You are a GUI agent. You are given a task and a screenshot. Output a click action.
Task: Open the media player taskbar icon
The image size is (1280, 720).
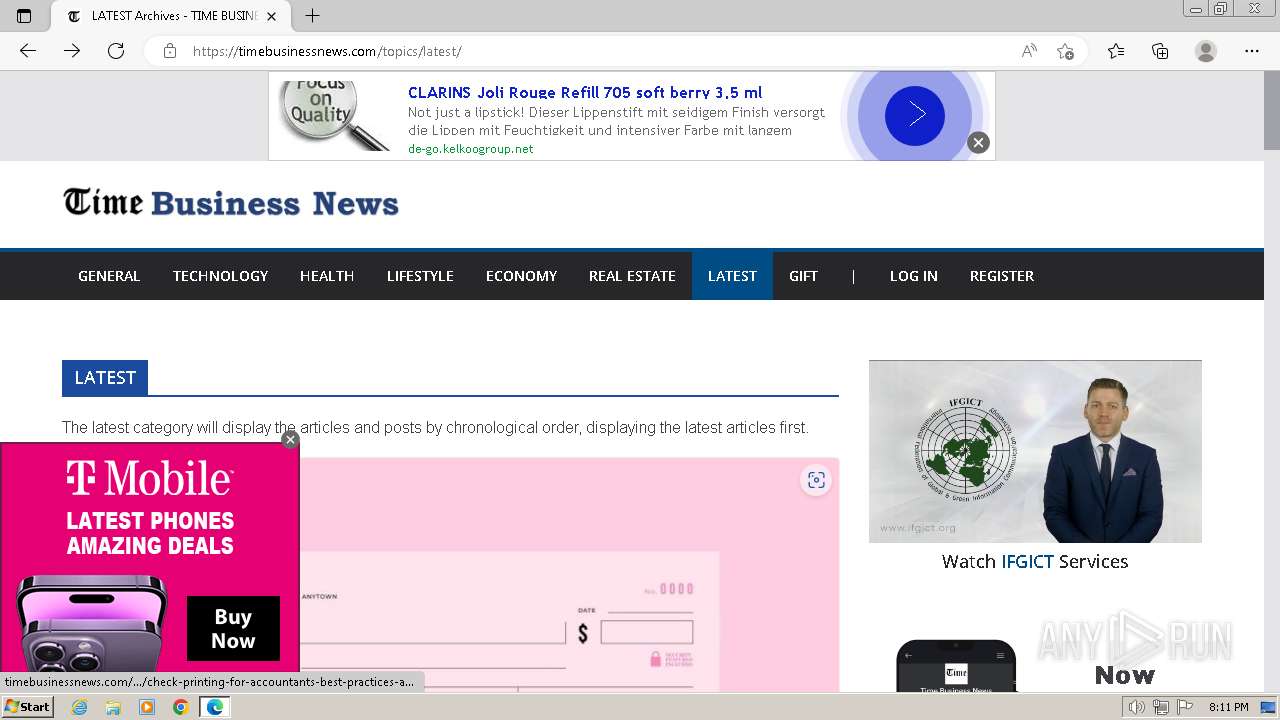(147, 707)
